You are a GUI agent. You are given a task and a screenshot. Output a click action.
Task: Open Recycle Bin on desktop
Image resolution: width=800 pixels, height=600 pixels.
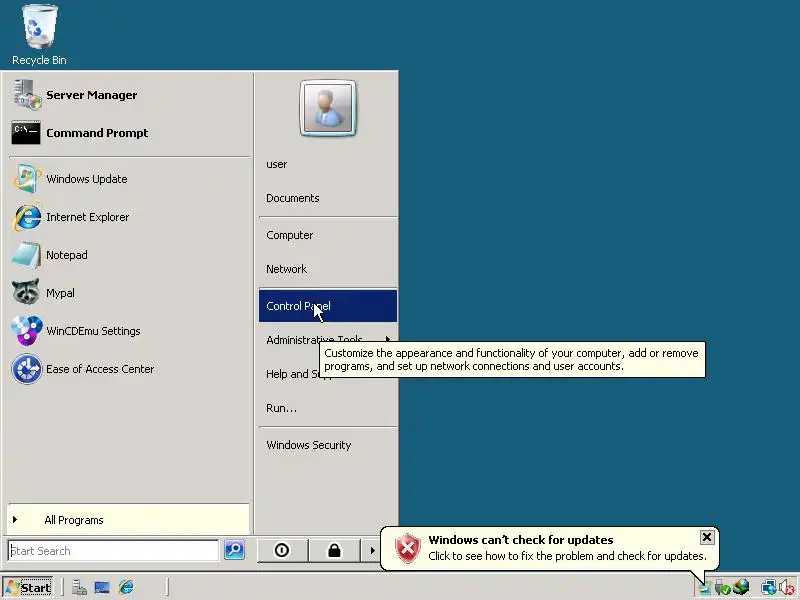tap(39, 35)
